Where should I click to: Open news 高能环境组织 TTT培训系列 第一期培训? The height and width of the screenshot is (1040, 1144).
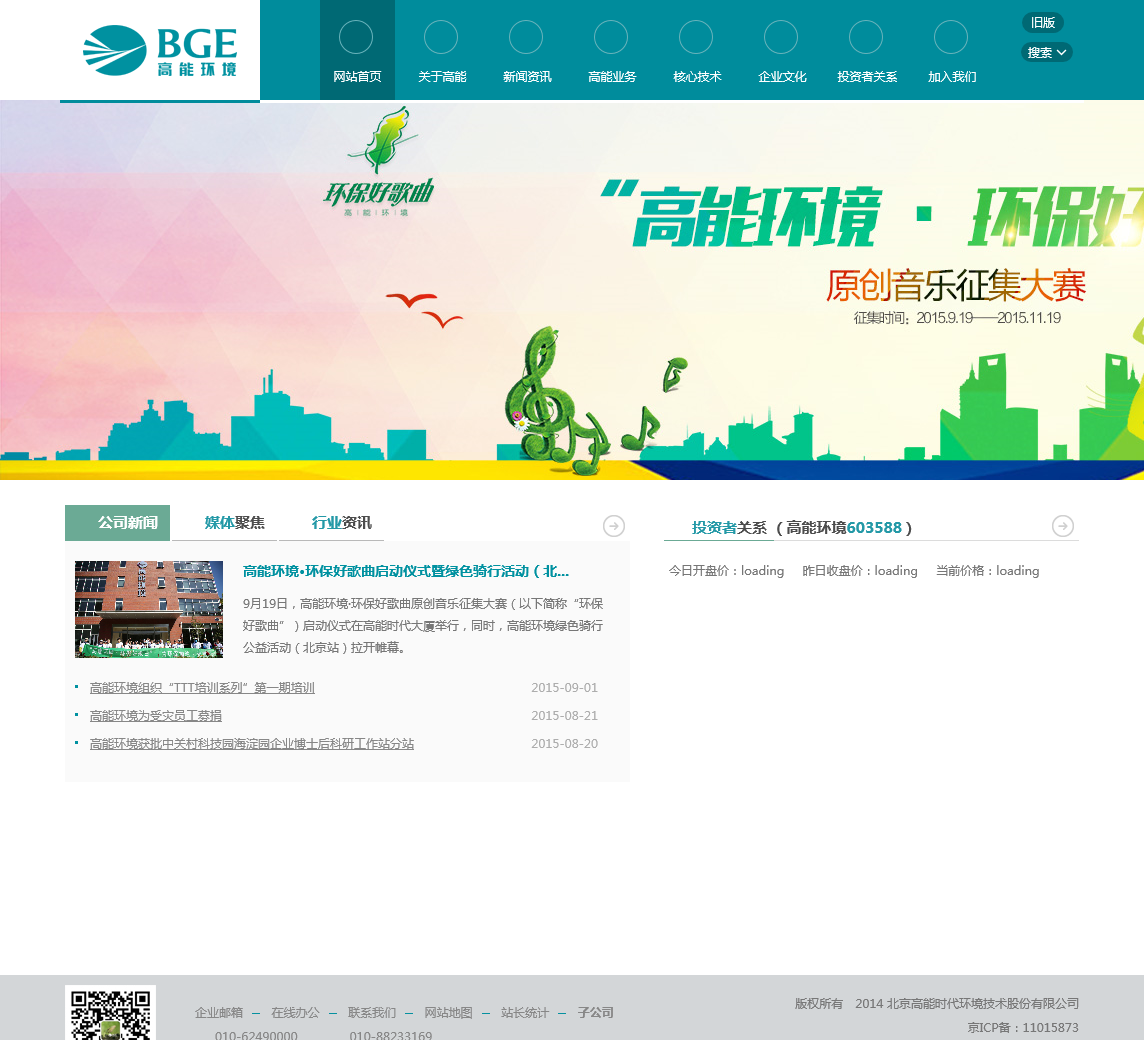(202, 687)
